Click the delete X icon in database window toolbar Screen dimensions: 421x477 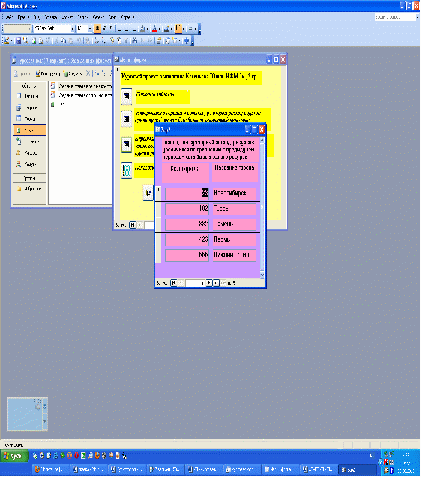[x=88, y=73]
